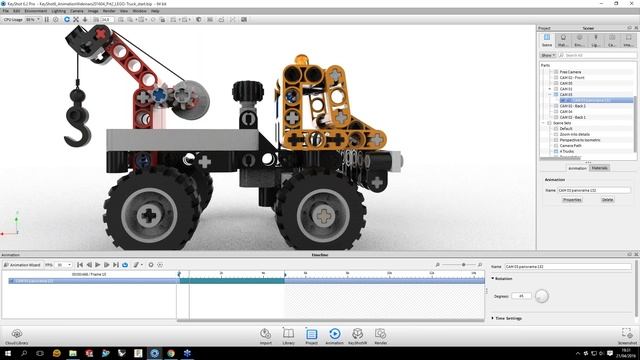The image size is (640, 360).
Task: Adjust the rotation degrees dial
Action: pos(542,296)
